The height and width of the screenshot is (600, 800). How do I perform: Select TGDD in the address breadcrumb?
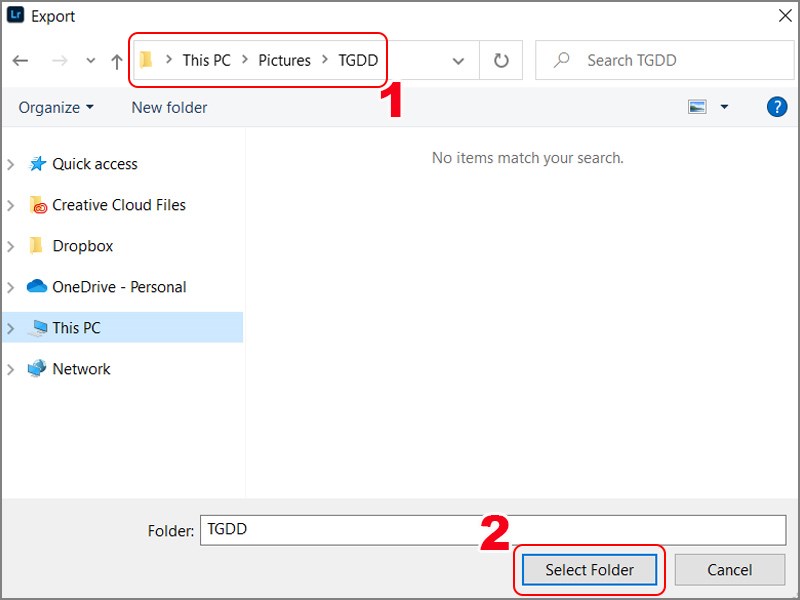358,60
